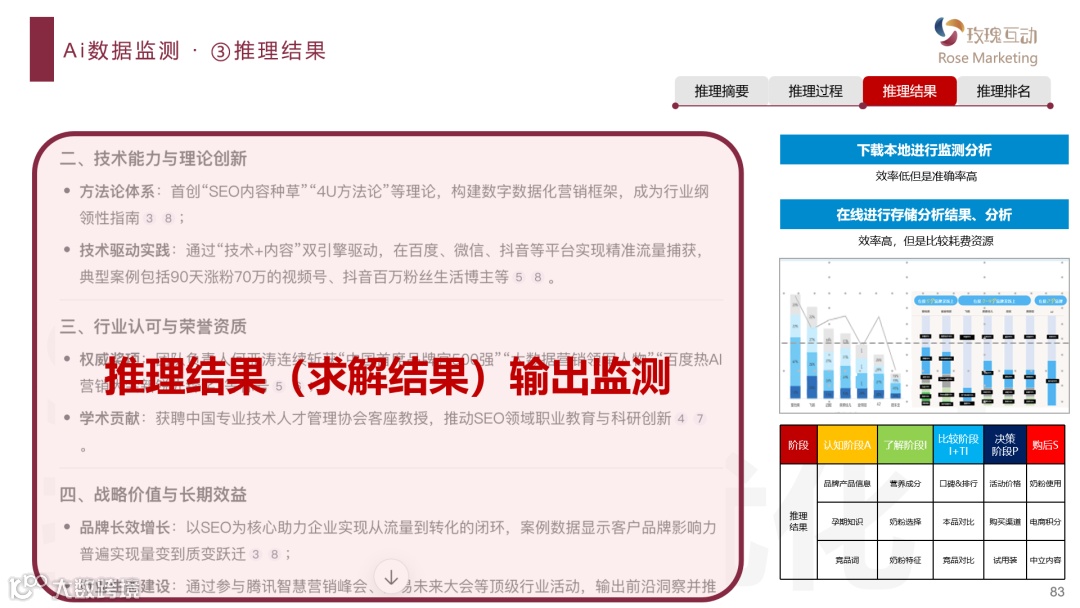
Task: Click the caption 效率低但是准确率高
Action: 926,176
